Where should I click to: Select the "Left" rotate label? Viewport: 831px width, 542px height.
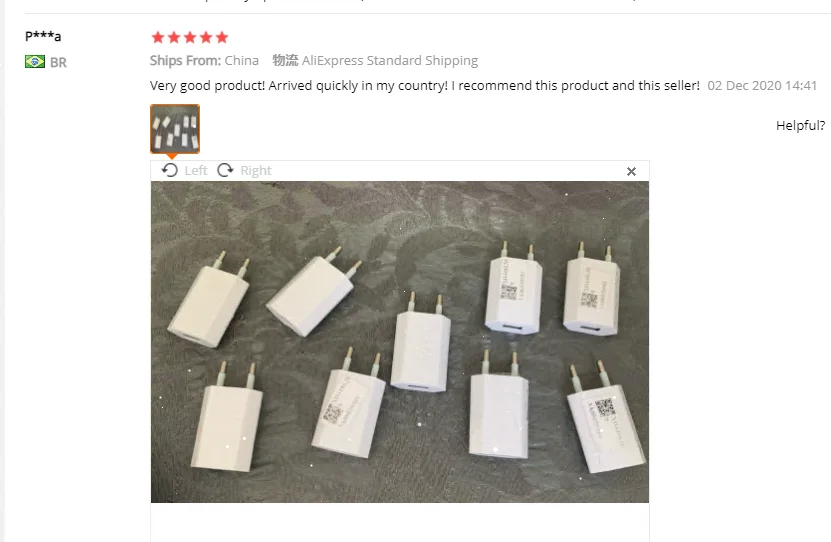196,171
